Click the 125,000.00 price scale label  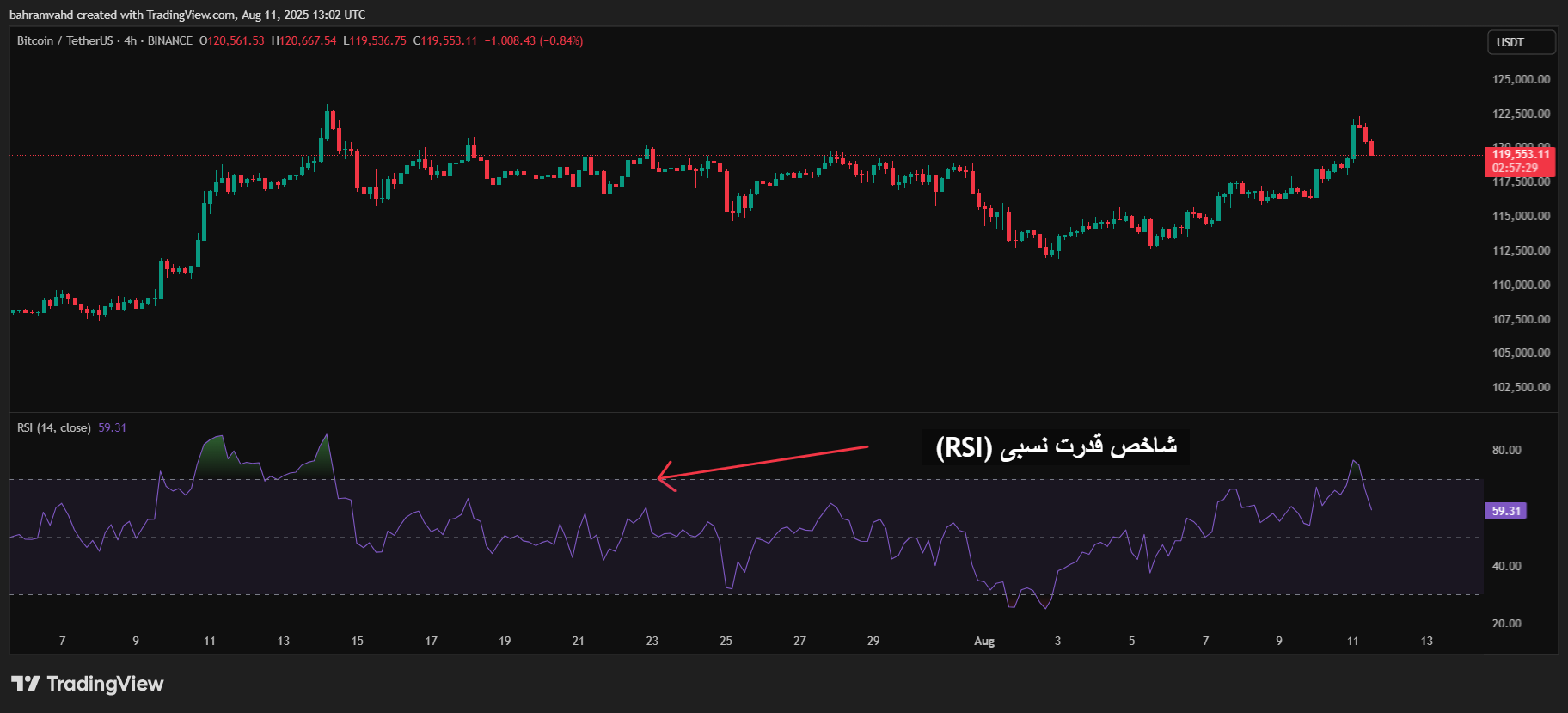click(x=1521, y=79)
